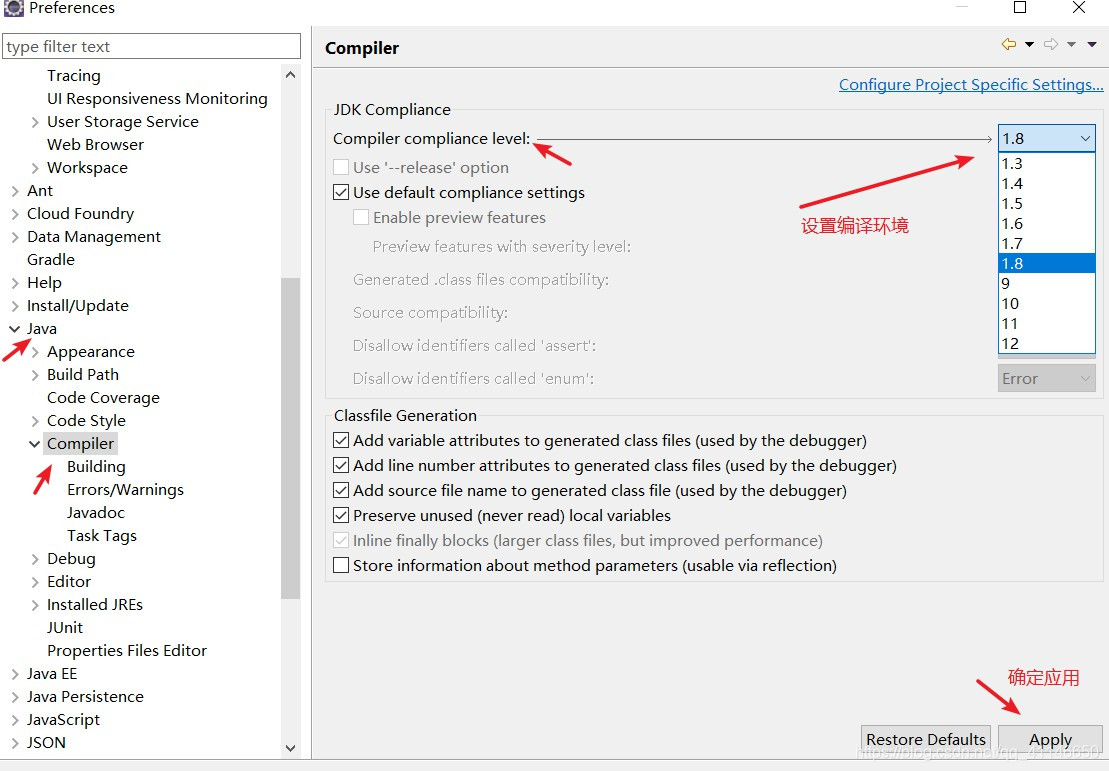The height and width of the screenshot is (771, 1109).
Task: Choose 11 compliance level option
Action: click(1047, 323)
